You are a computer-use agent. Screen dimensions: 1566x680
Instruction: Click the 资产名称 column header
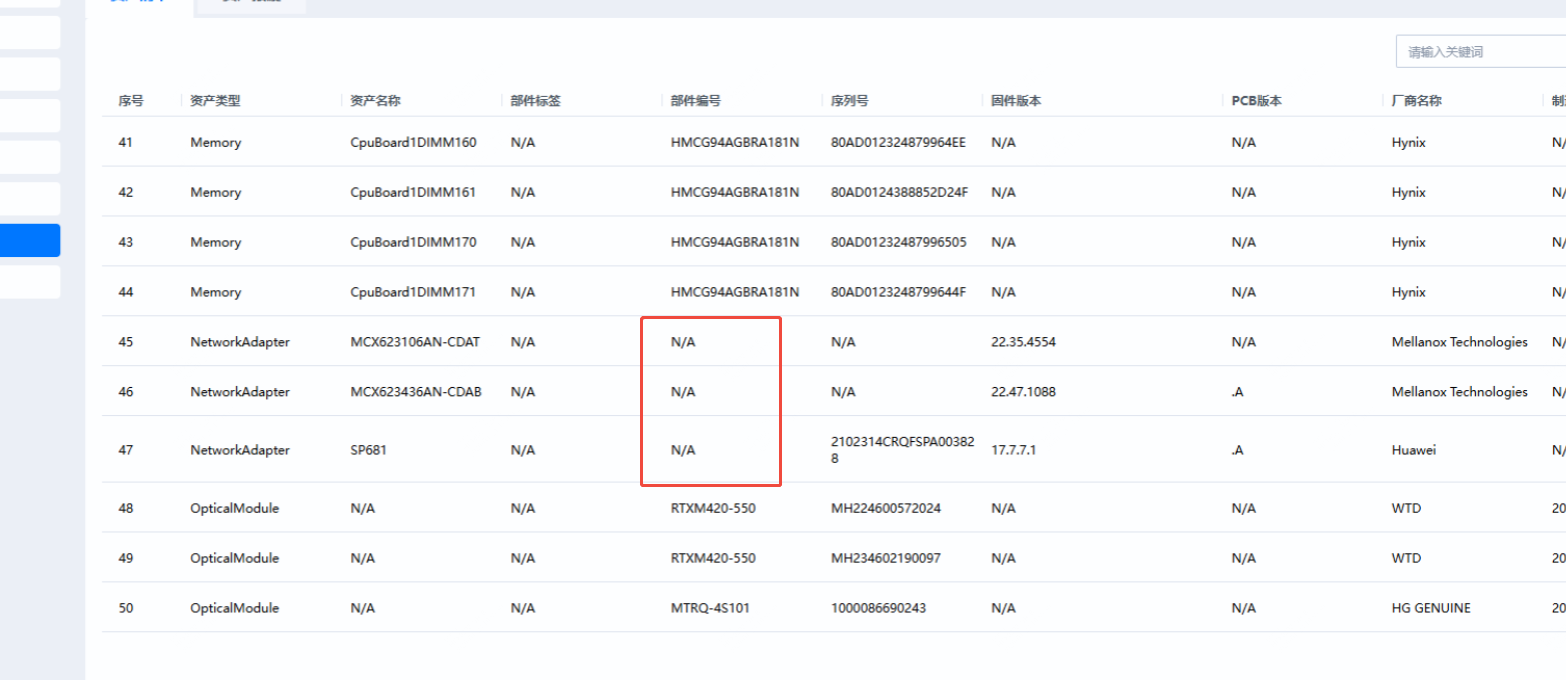coord(376,101)
